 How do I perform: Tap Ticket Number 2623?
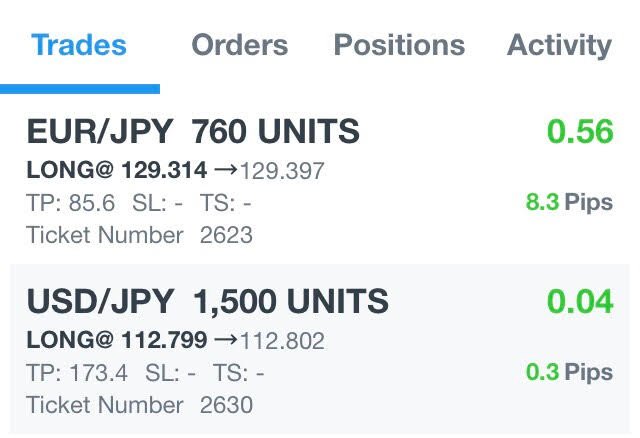[x=140, y=236]
